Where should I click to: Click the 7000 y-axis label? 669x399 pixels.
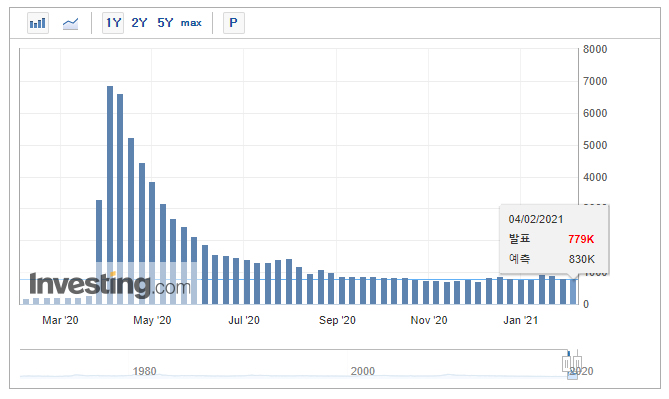tap(595, 81)
